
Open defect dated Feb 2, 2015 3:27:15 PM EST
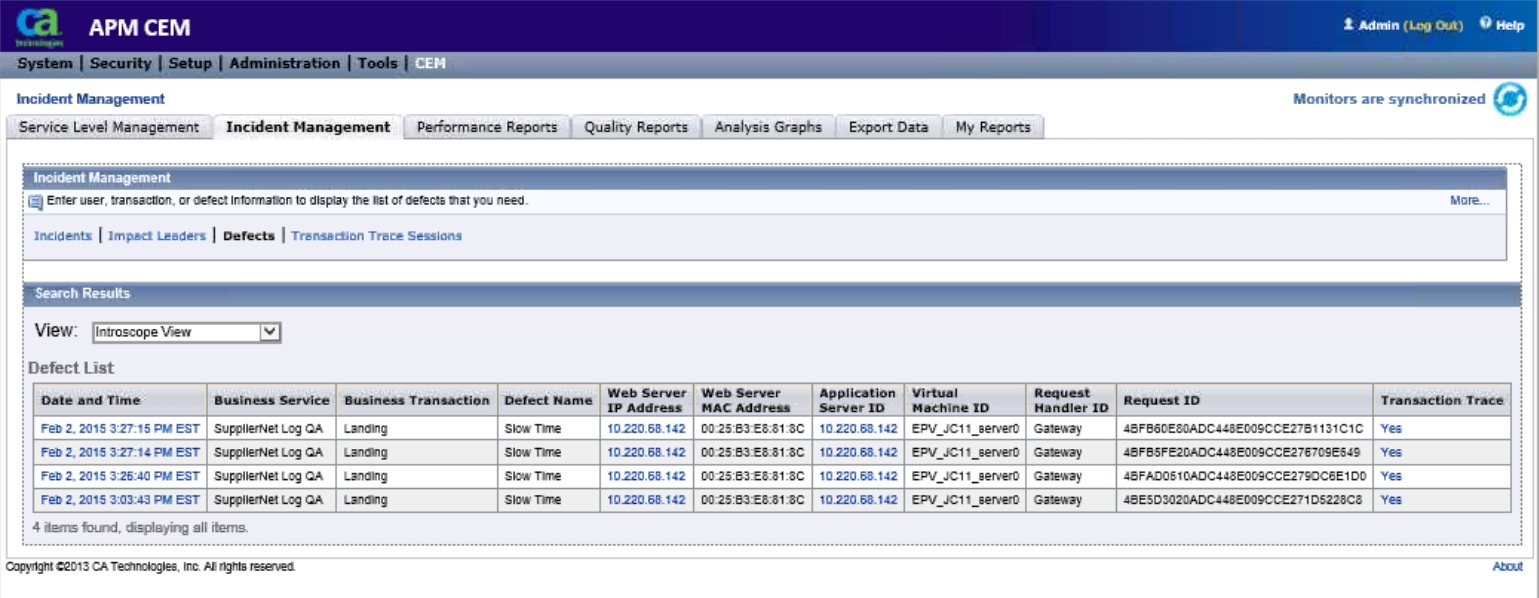[x=120, y=428]
